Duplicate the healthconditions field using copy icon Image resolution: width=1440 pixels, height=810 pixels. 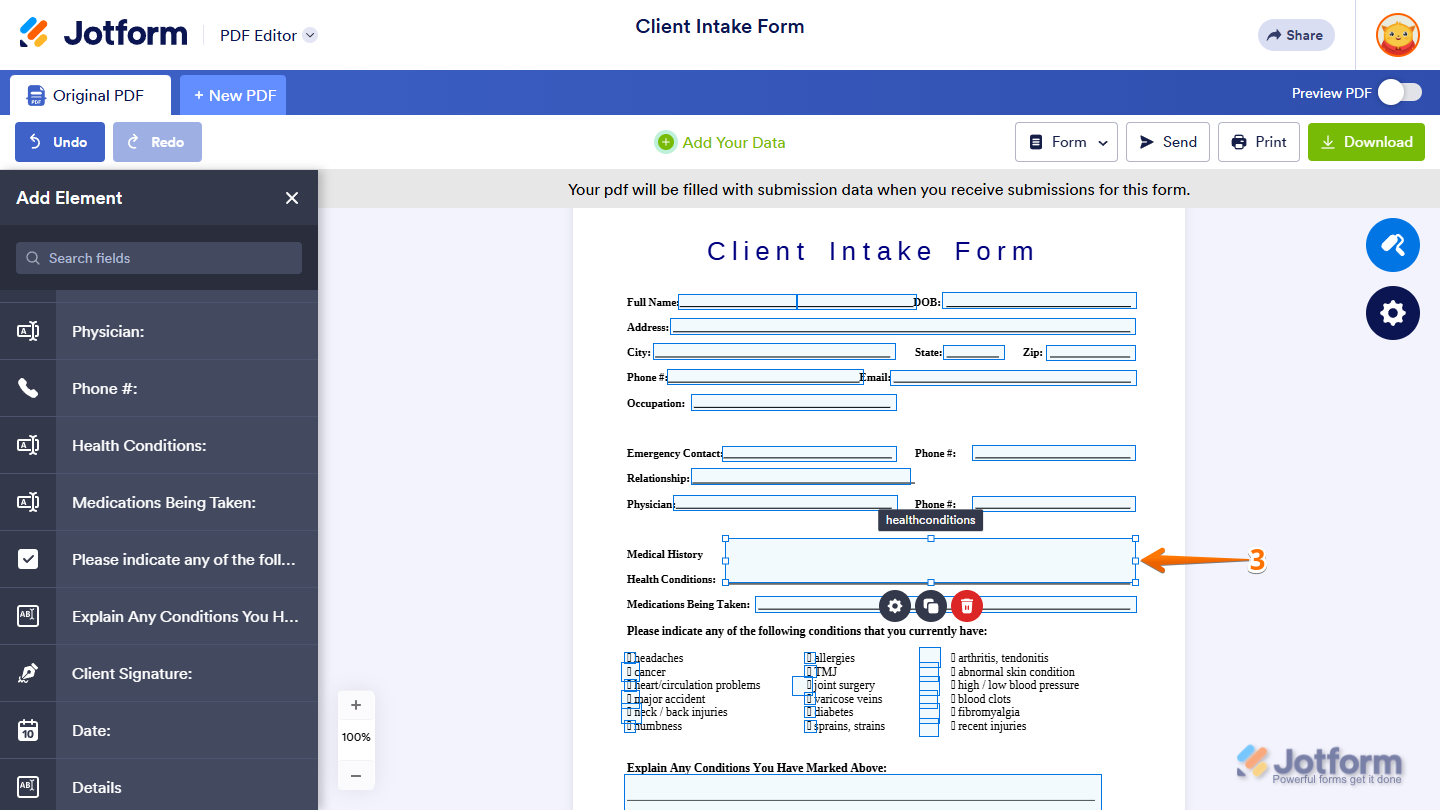[x=931, y=605]
